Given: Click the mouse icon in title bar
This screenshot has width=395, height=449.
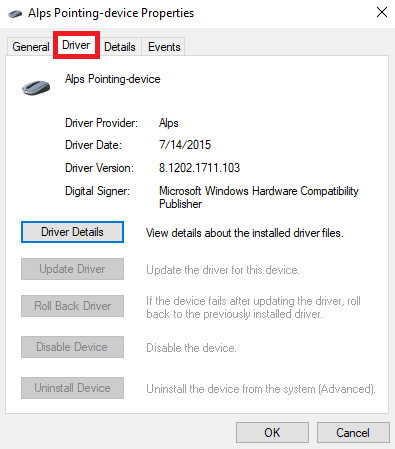Looking at the screenshot, I should tap(15, 14).
